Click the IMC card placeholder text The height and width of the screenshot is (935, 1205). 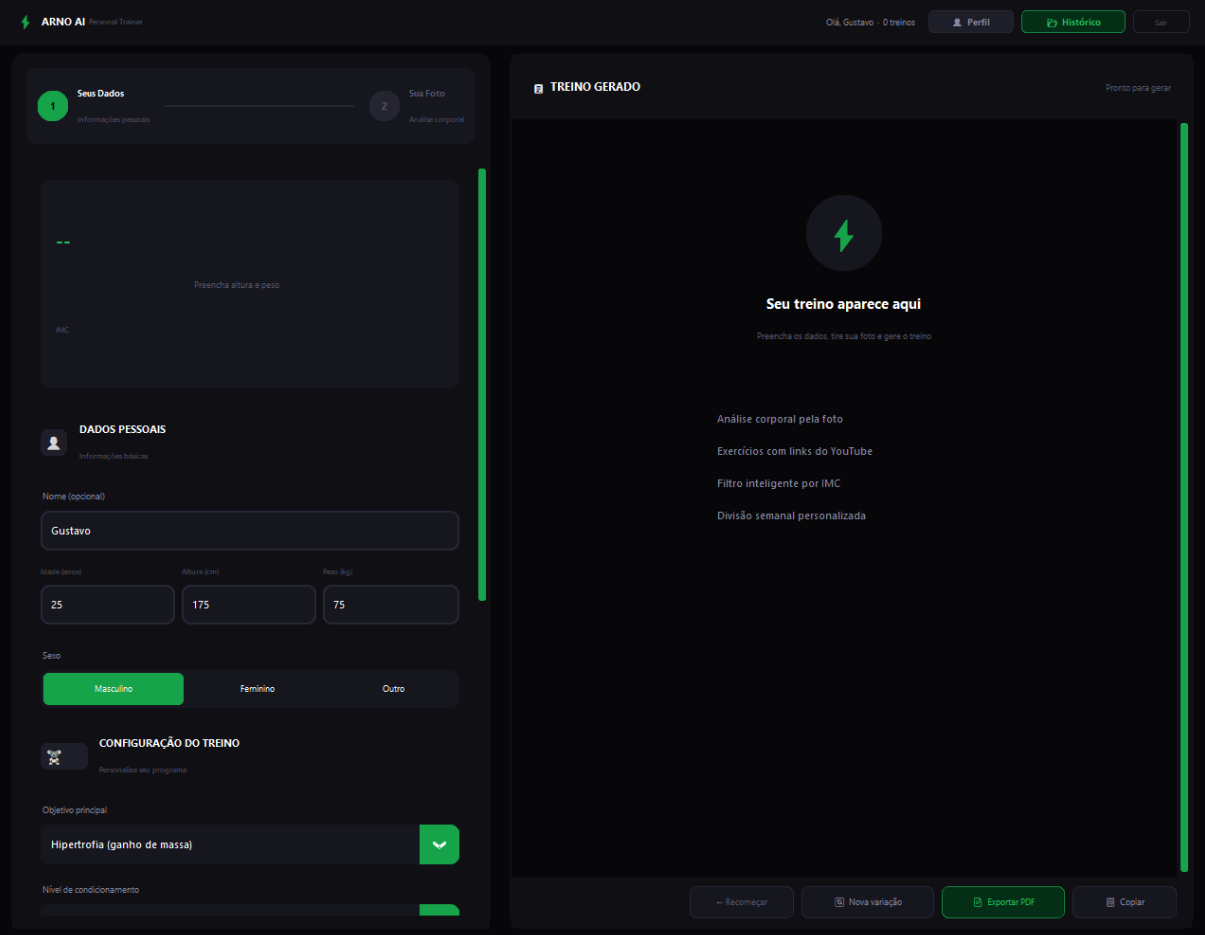[237, 285]
